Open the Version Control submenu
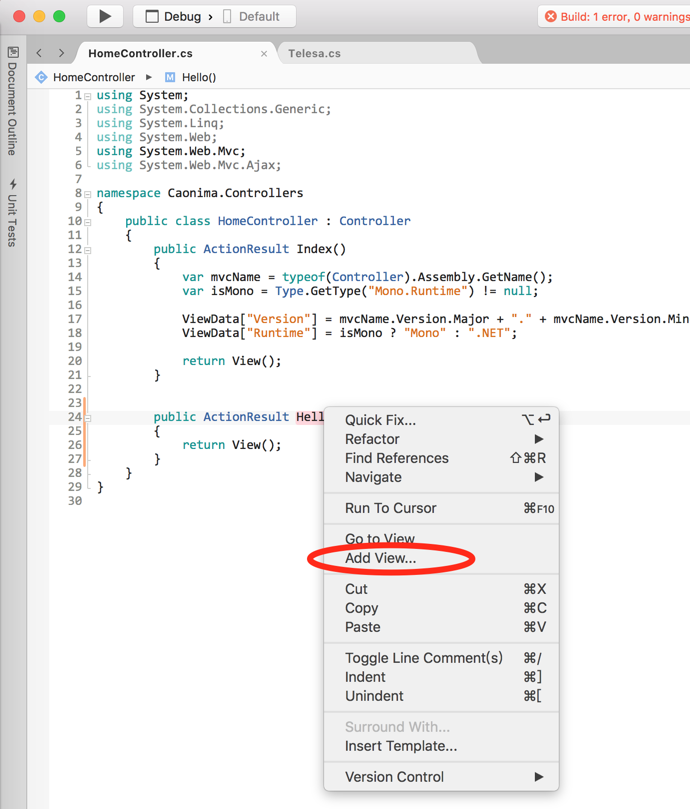This screenshot has height=809, width=690. (x=441, y=777)
